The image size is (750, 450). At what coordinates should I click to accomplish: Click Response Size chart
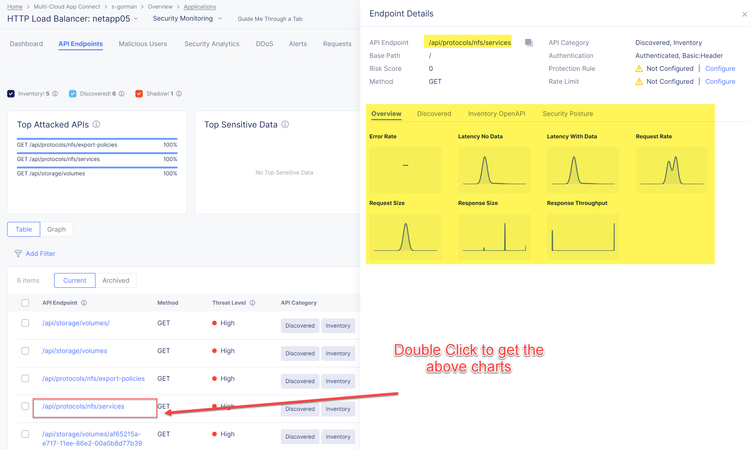click(494, 237)
